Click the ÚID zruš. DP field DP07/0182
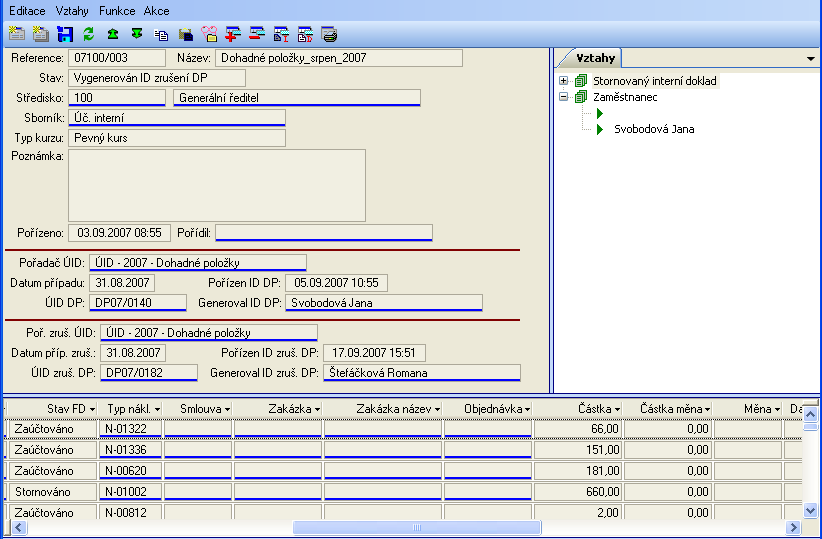This screenshot has width=822, height=539. coord(149,373)
